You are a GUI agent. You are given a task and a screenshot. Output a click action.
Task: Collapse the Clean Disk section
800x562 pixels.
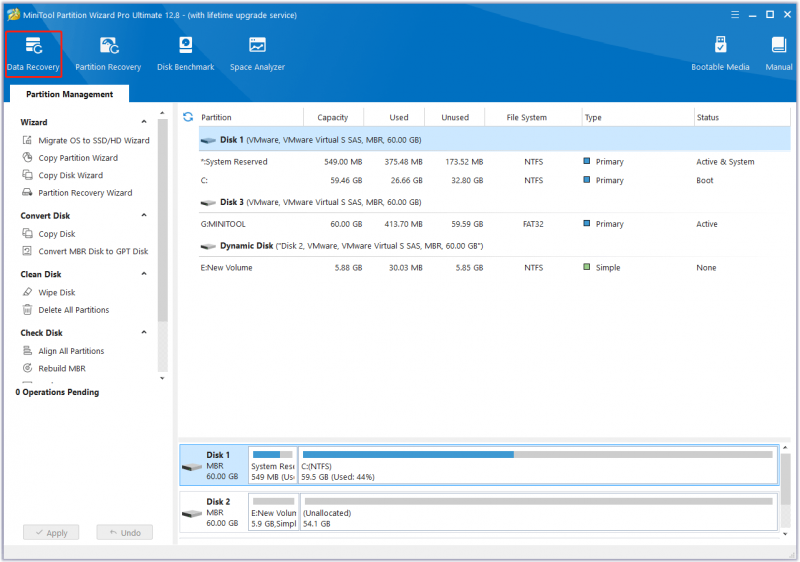click(144, 274)
